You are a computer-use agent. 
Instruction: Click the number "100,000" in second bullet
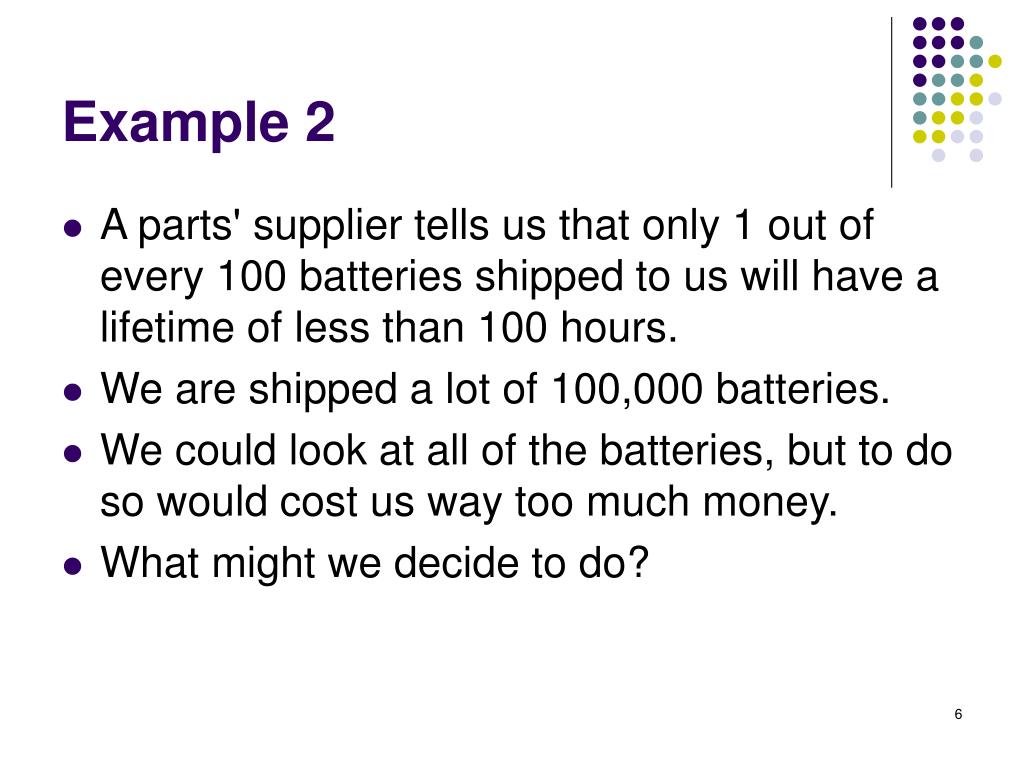627,390
